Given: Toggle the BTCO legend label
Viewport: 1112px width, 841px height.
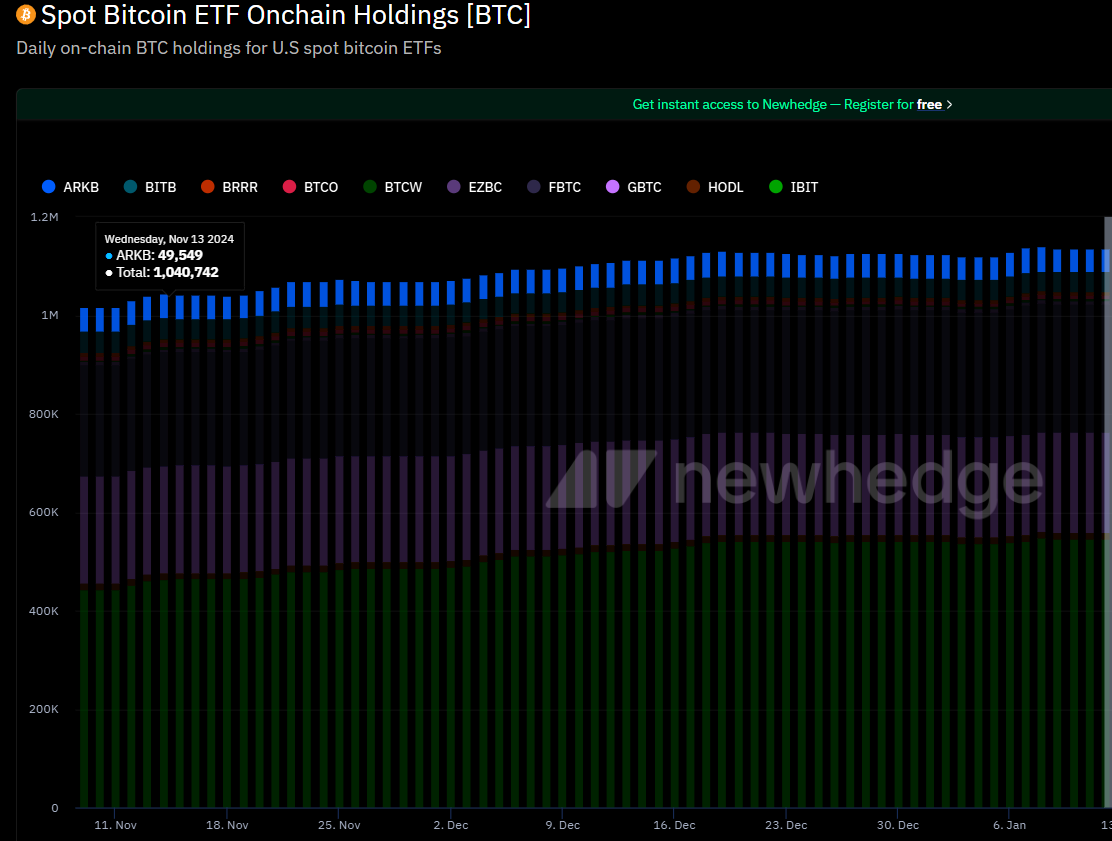Looking at the screenshot, I should click(321, 187).
